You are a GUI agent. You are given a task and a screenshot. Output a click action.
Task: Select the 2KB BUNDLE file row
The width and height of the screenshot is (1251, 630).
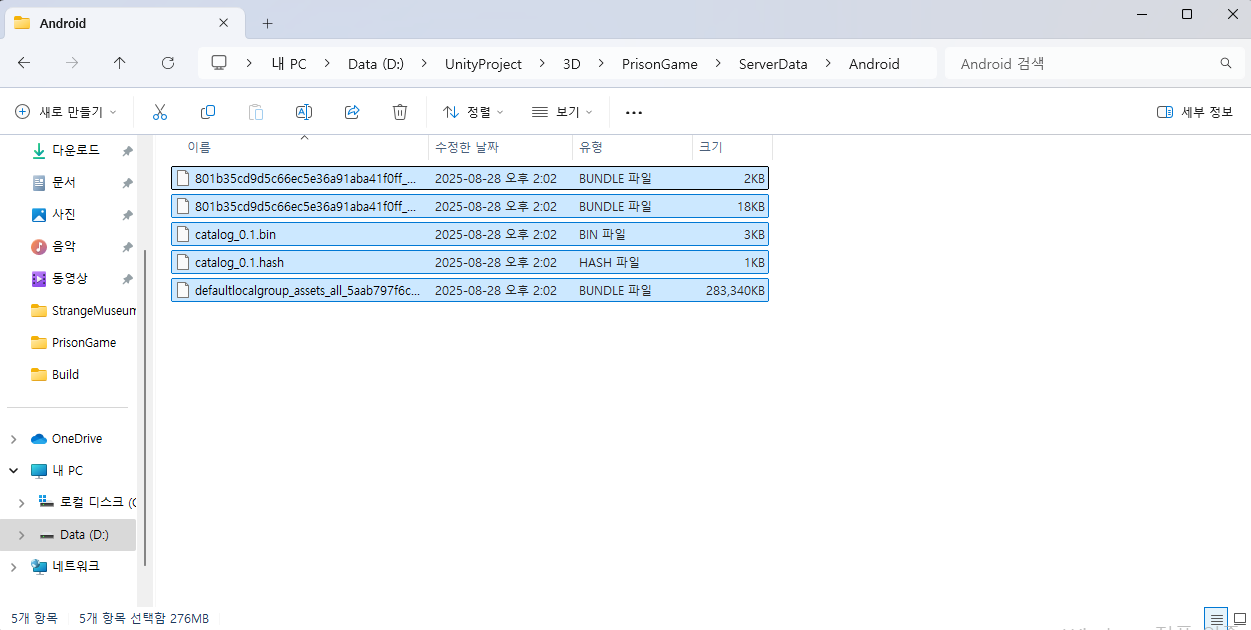pyautogui.click(x=470, y=178)
